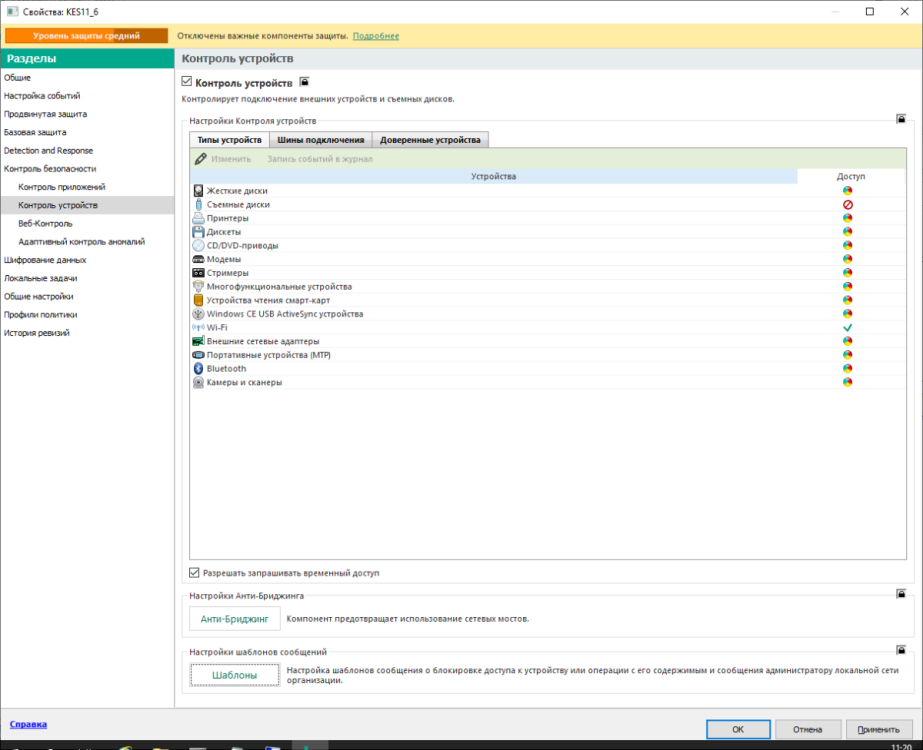Select the Модемы row text
Screen dimensions: 923x750
(x=224, y=259)
